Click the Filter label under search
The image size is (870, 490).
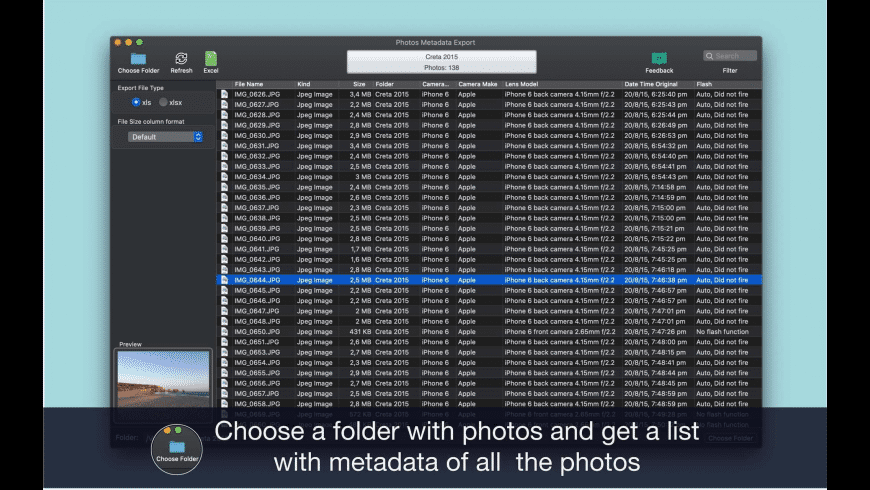point(730,70)
